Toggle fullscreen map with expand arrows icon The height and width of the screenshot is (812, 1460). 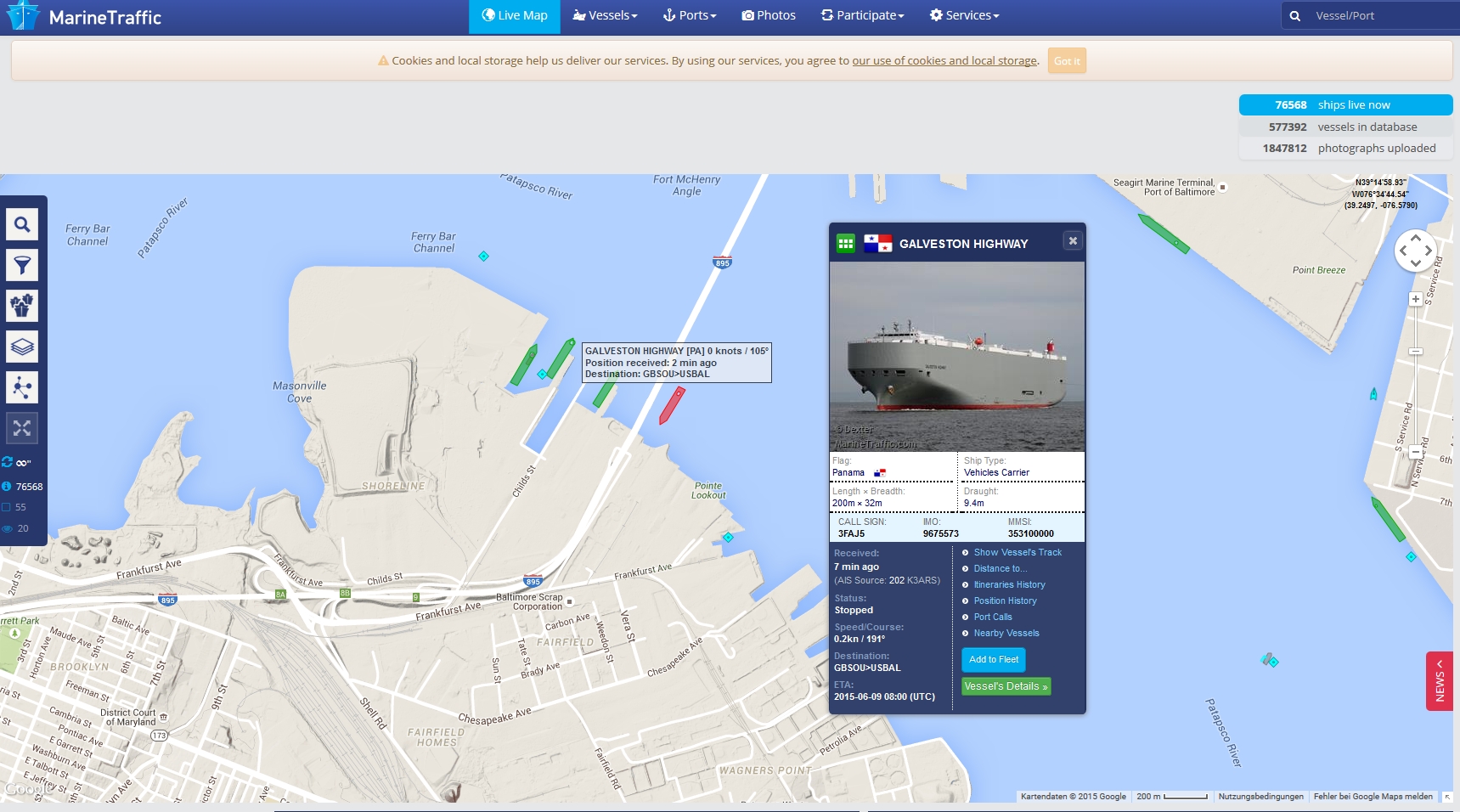point(22,428)
